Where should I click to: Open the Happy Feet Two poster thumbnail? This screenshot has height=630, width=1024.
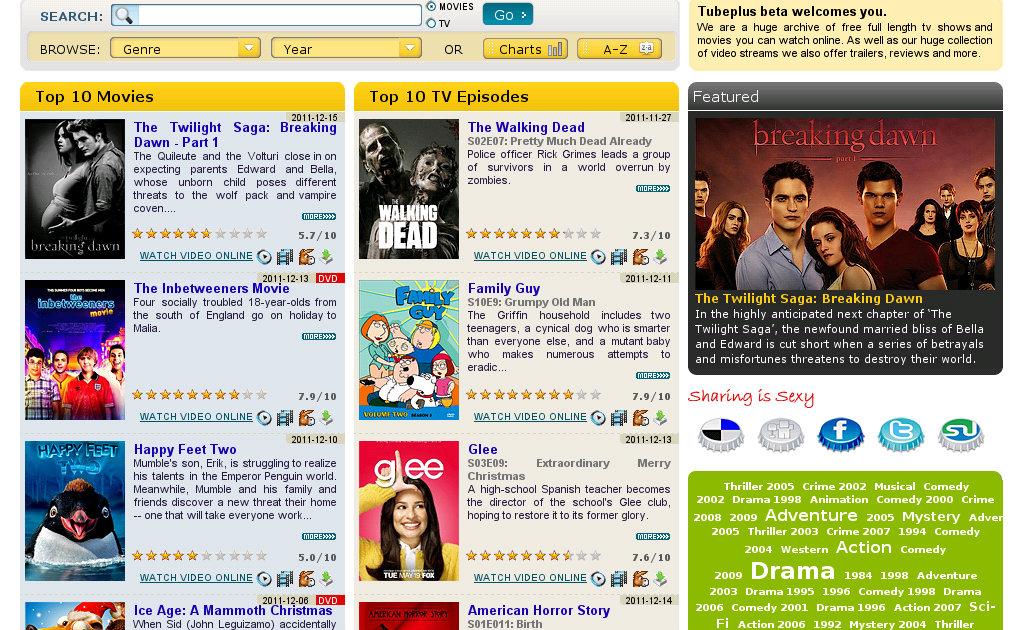click(75, 511)
